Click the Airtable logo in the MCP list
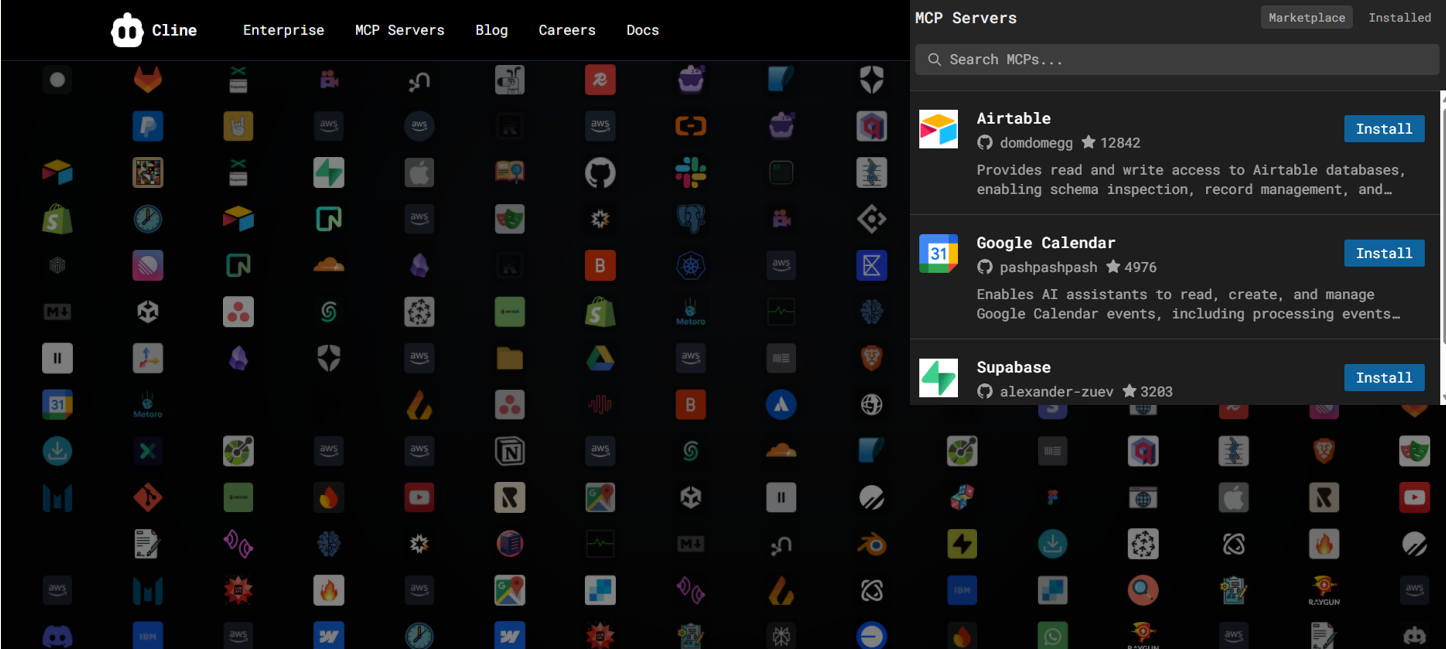 (x=938, y=129)
